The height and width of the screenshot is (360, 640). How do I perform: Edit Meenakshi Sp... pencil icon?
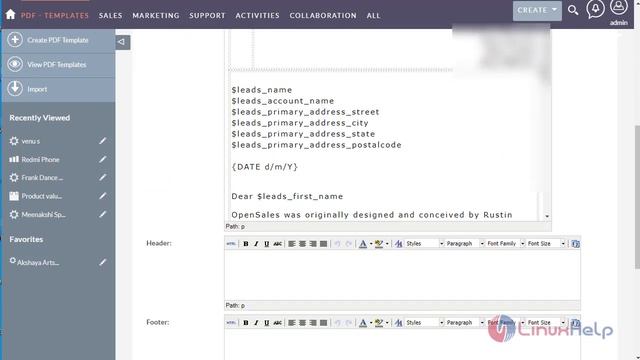[x=102, y=214]
